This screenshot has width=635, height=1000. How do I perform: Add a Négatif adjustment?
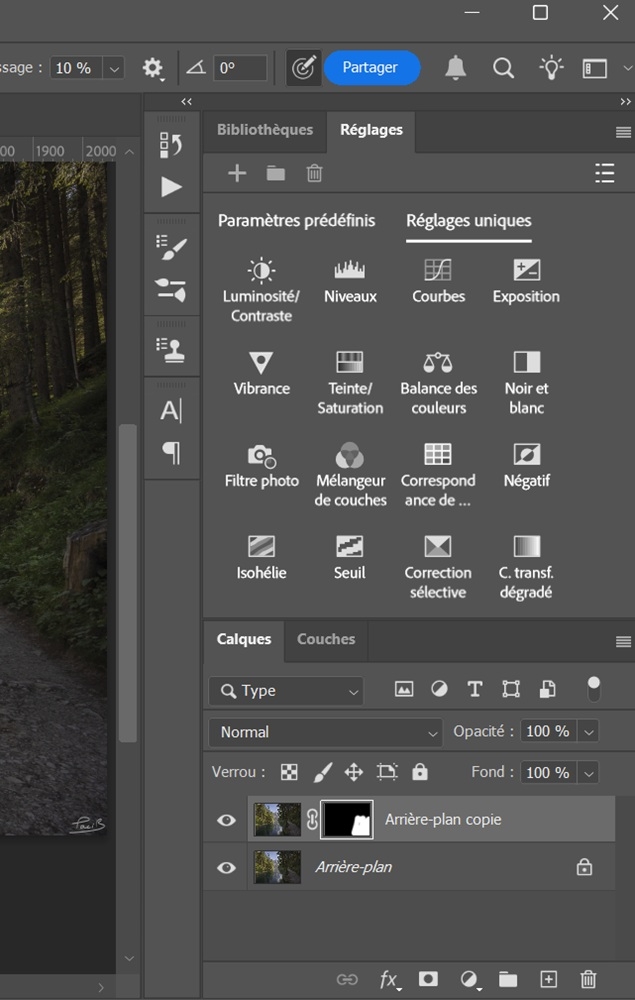pyautogui.click(x=526, y=466)
